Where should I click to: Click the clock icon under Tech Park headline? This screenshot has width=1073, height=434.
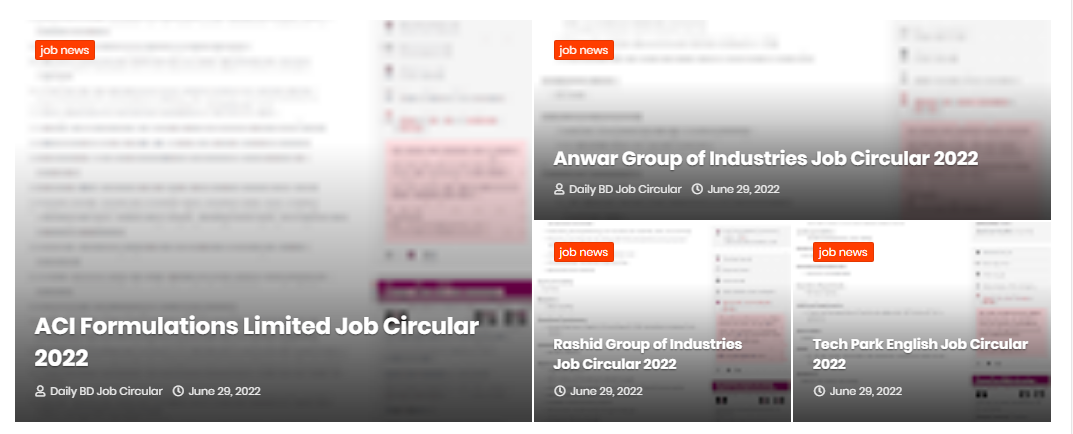tap(819, 391)
